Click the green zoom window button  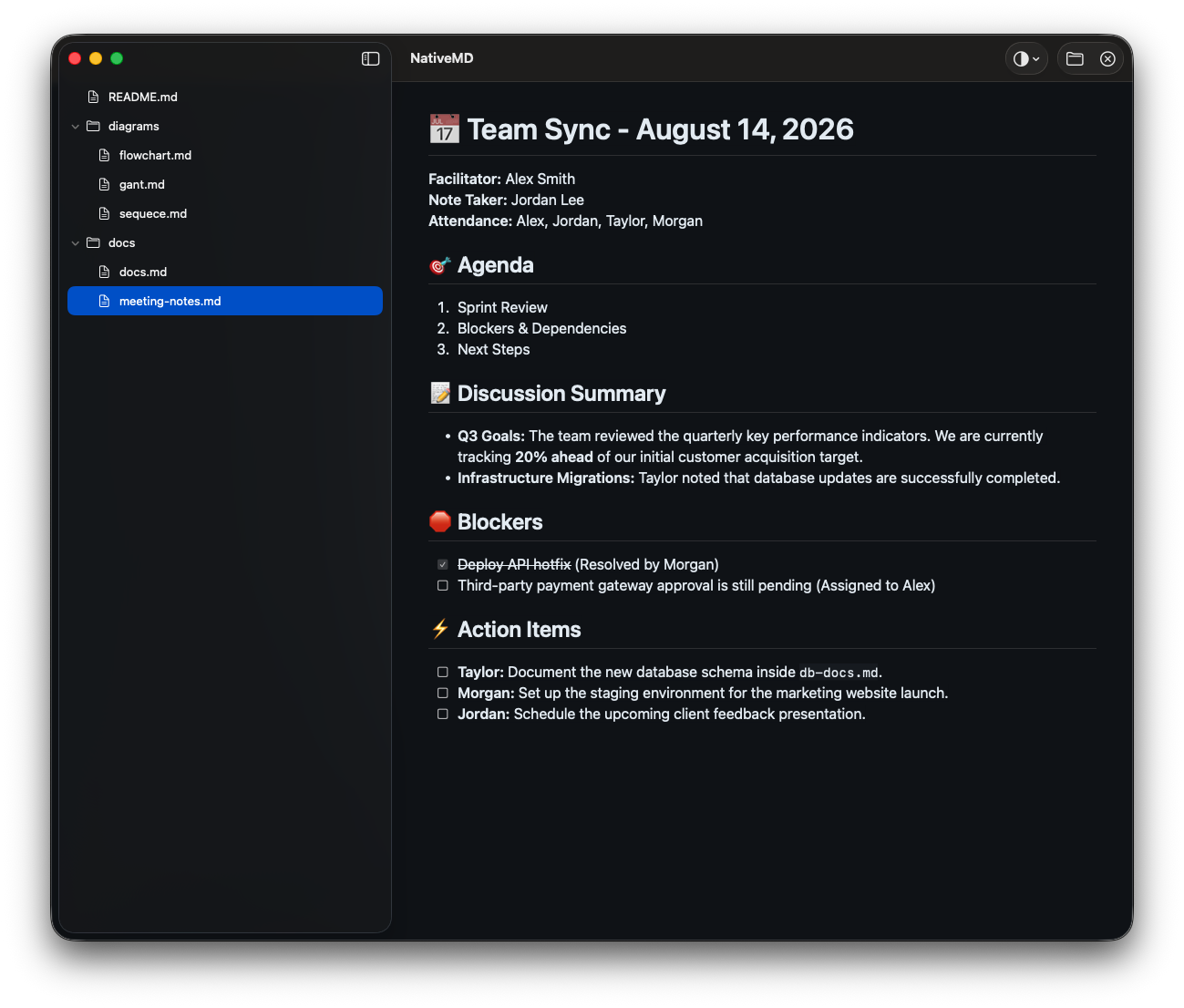click(x=117, y=58)
